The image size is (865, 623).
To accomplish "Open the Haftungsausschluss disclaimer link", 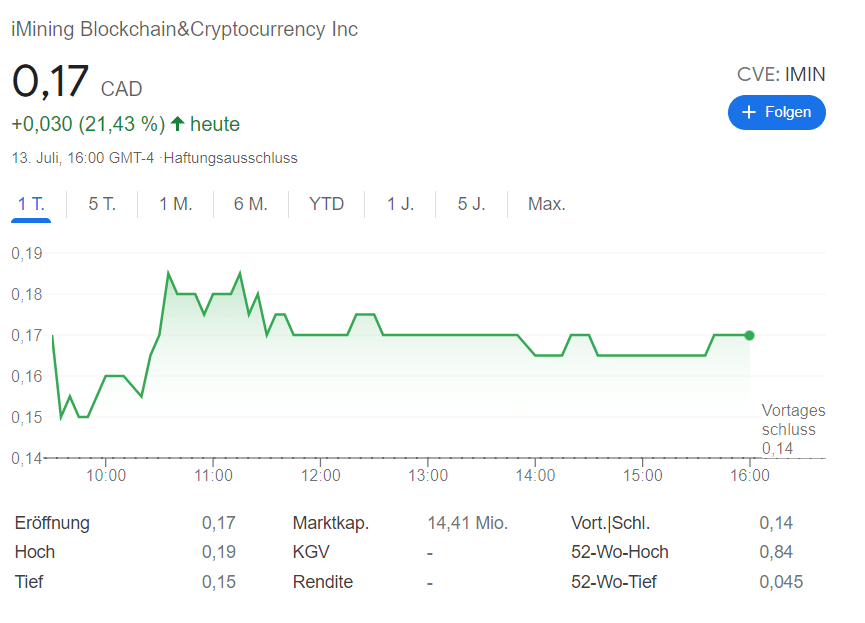I will (x=231, y=158).
